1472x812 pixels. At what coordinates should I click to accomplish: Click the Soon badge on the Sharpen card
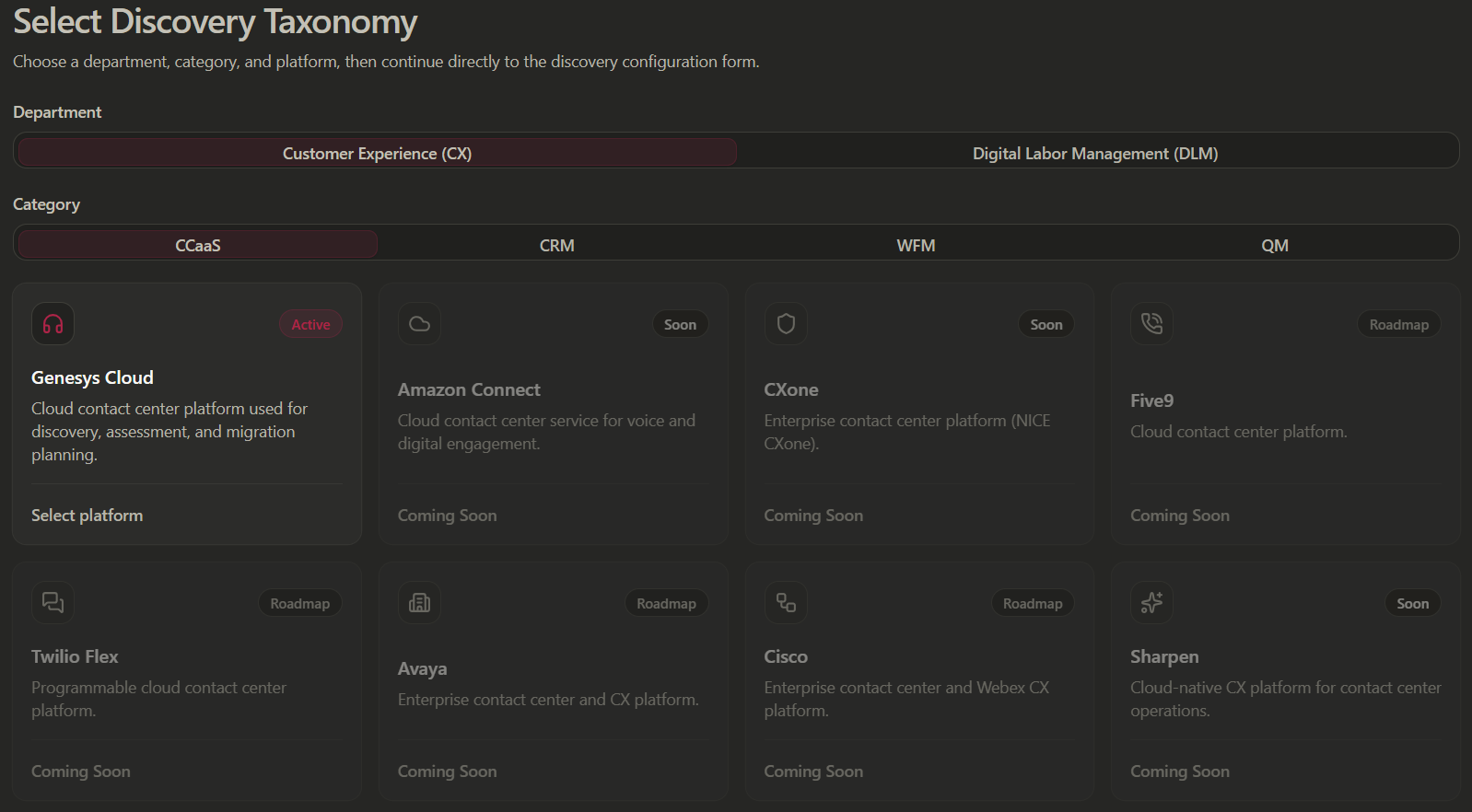pos(1412,603)
